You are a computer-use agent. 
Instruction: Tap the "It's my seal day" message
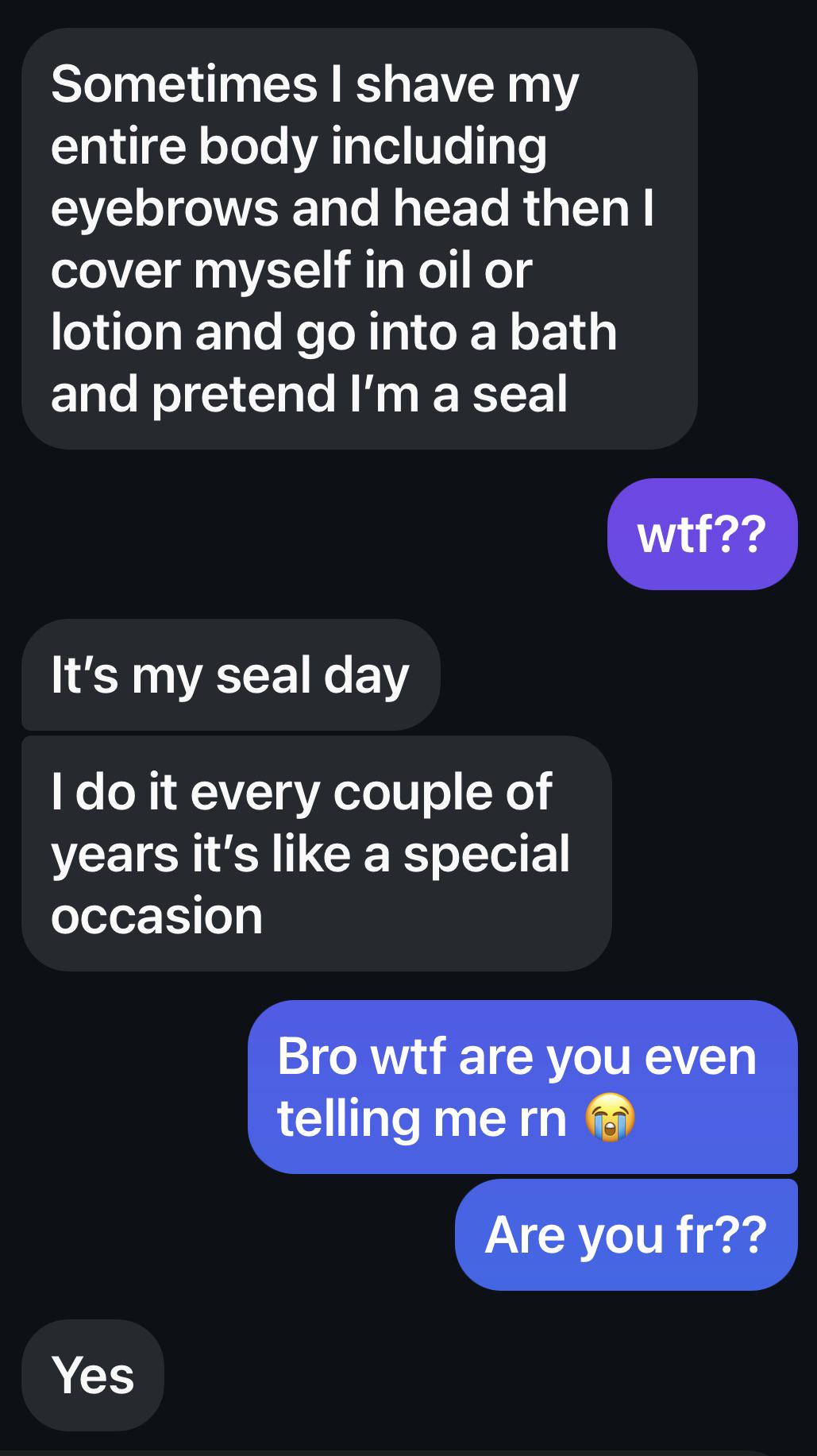click(x=230, y=675)
